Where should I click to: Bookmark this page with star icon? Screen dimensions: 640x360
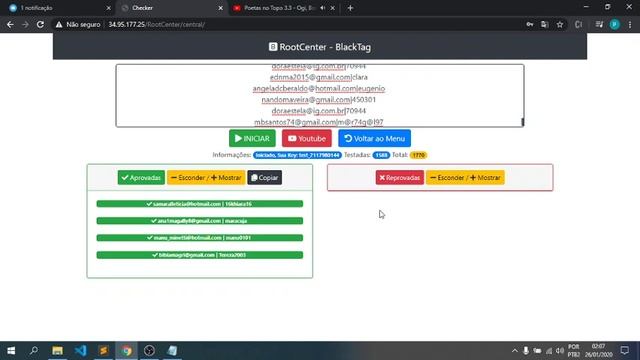click(560, 24)
